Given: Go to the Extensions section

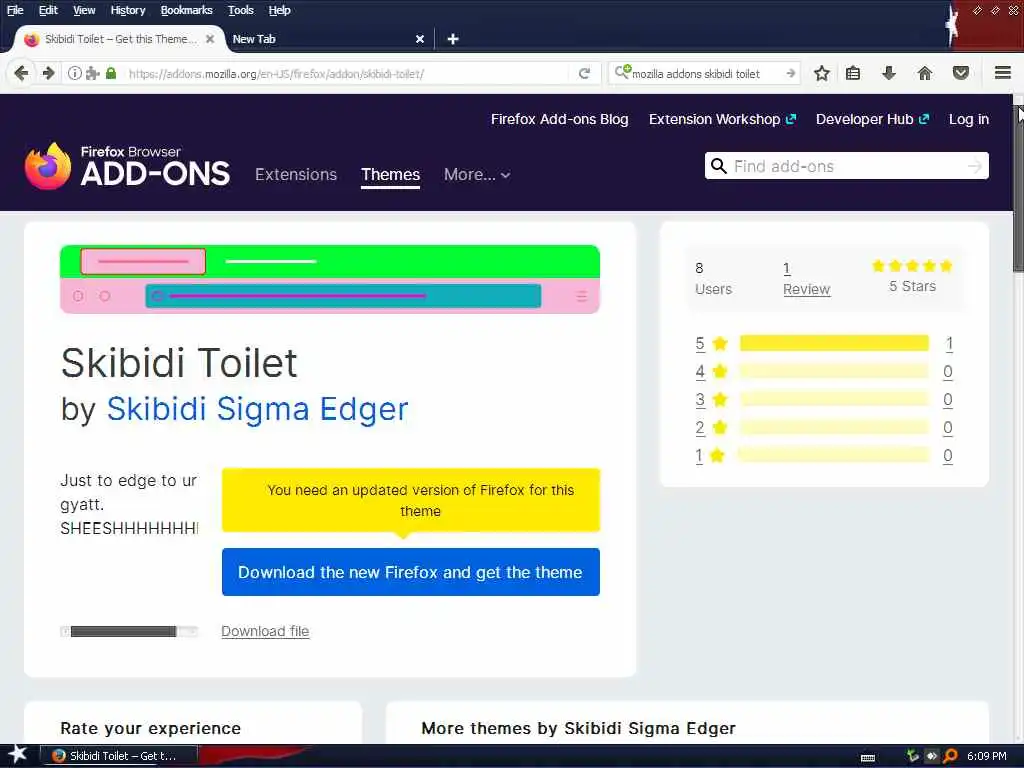Looking at the screenshot, I should click(296, 174).
